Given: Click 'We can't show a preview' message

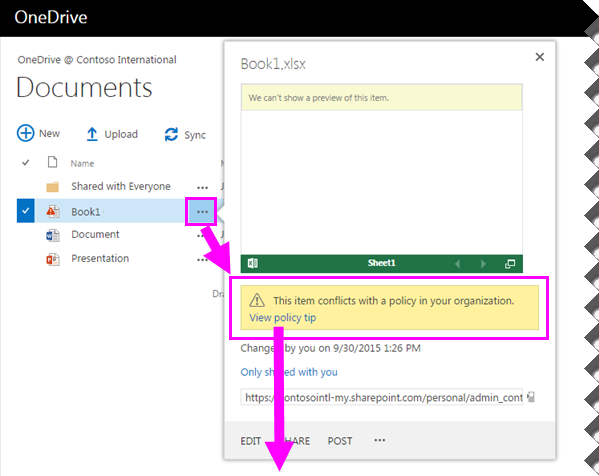Looking at the screenshot, I should tap(319, 98).
